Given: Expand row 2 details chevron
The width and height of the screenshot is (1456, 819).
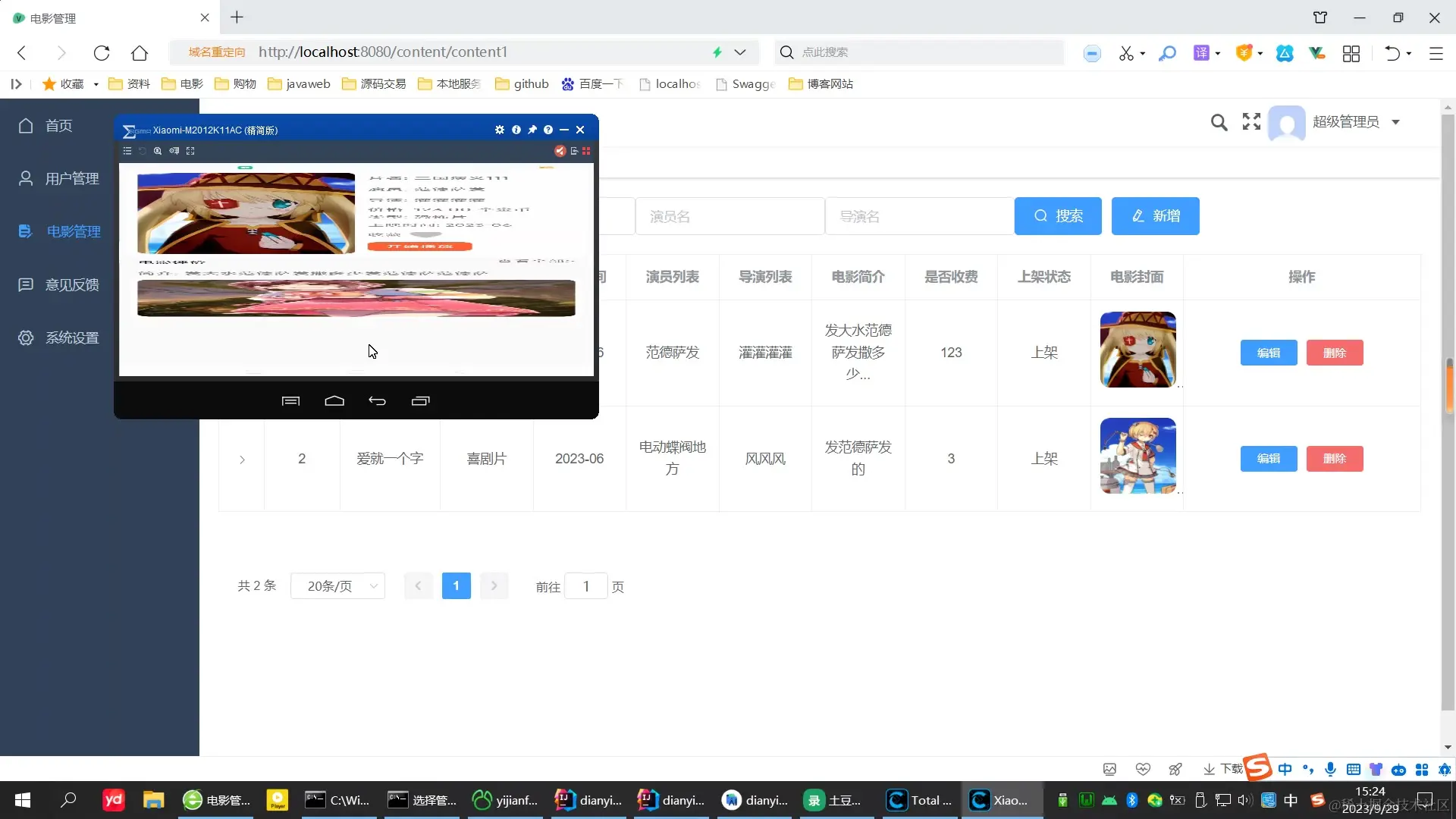Looking at the screenshot, I should coord(242,460).
